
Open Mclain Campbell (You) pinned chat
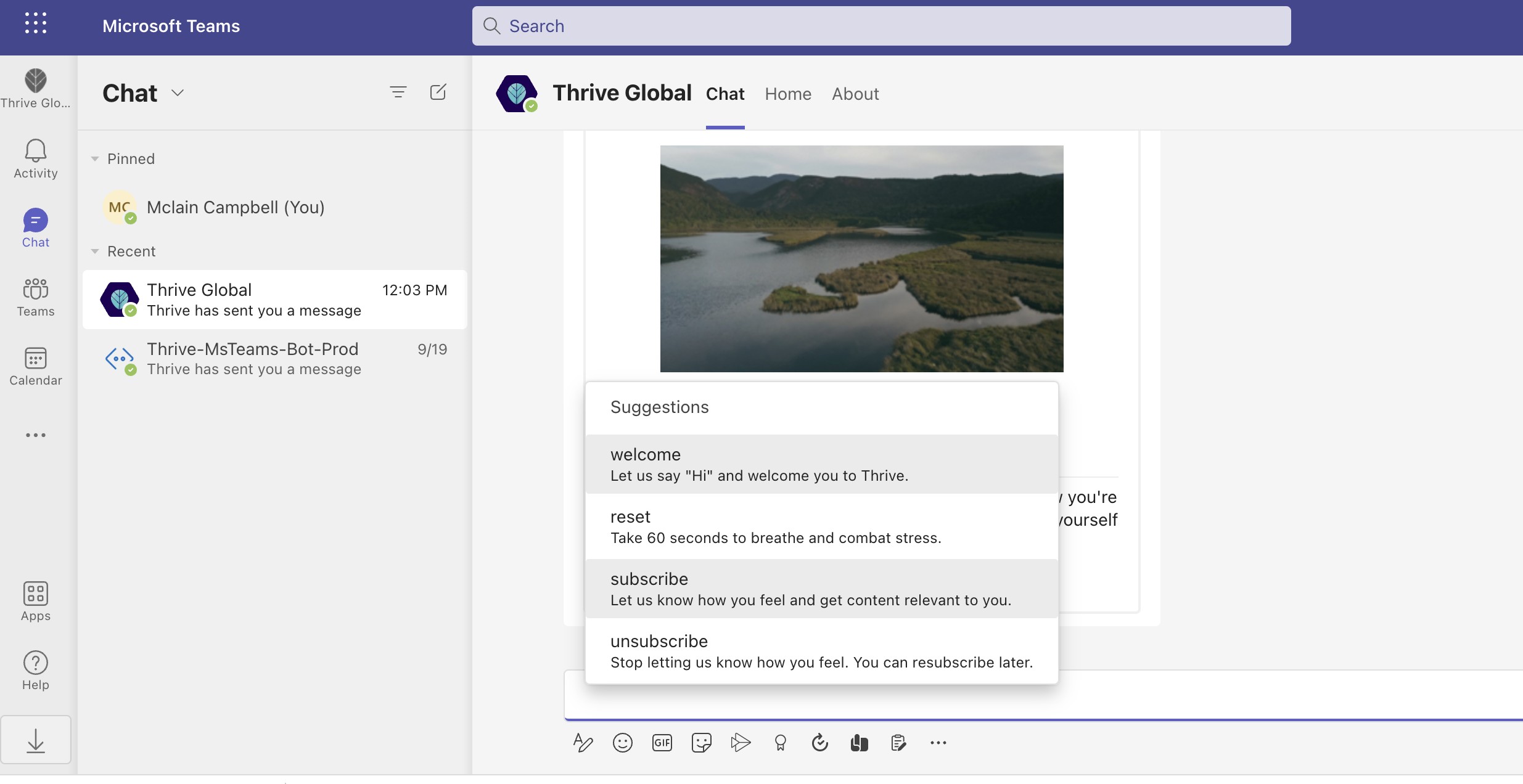274,207
